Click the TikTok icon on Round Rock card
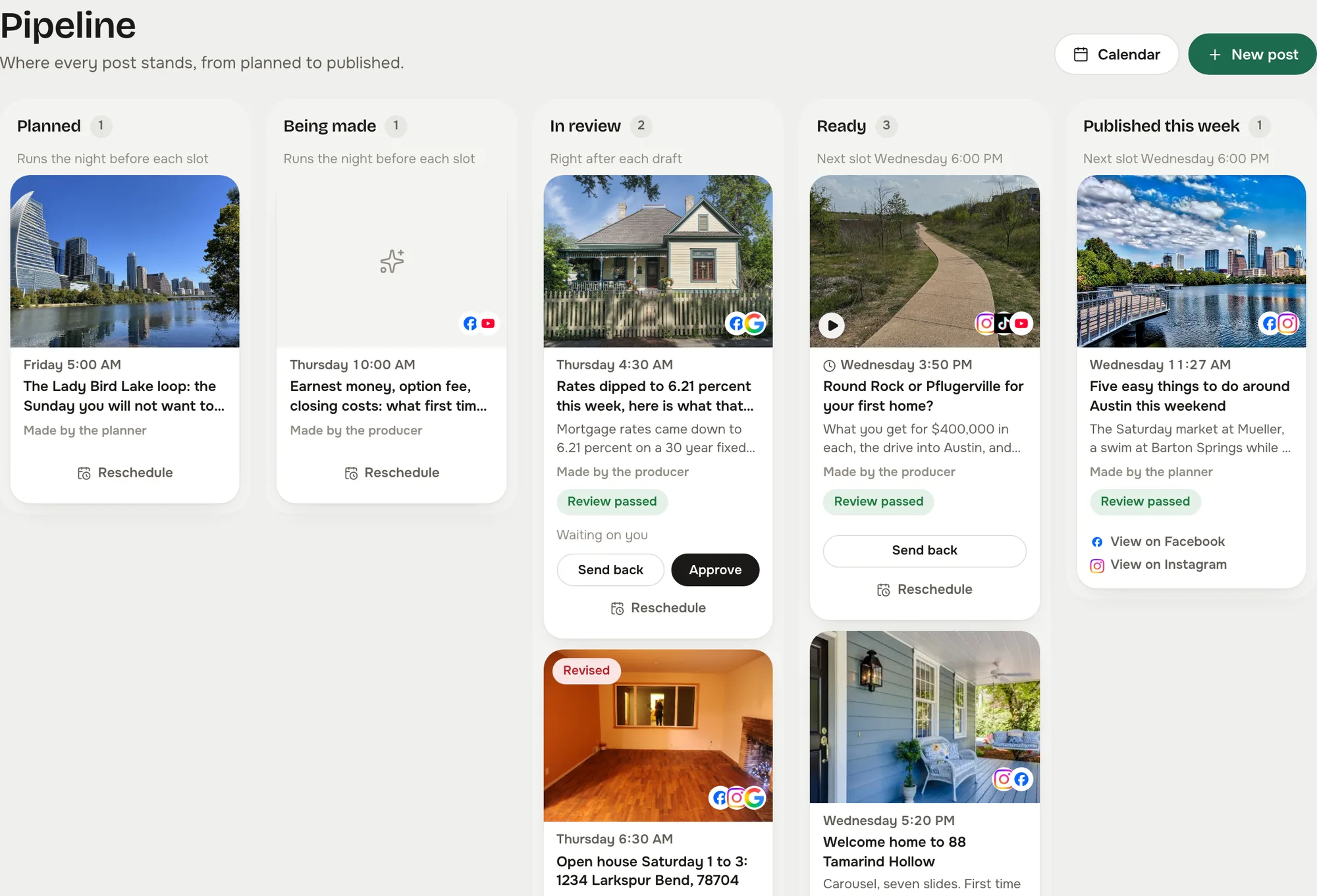This screenshot has height=896, width=1317. pyautogui.click(x=1004, y=323)
